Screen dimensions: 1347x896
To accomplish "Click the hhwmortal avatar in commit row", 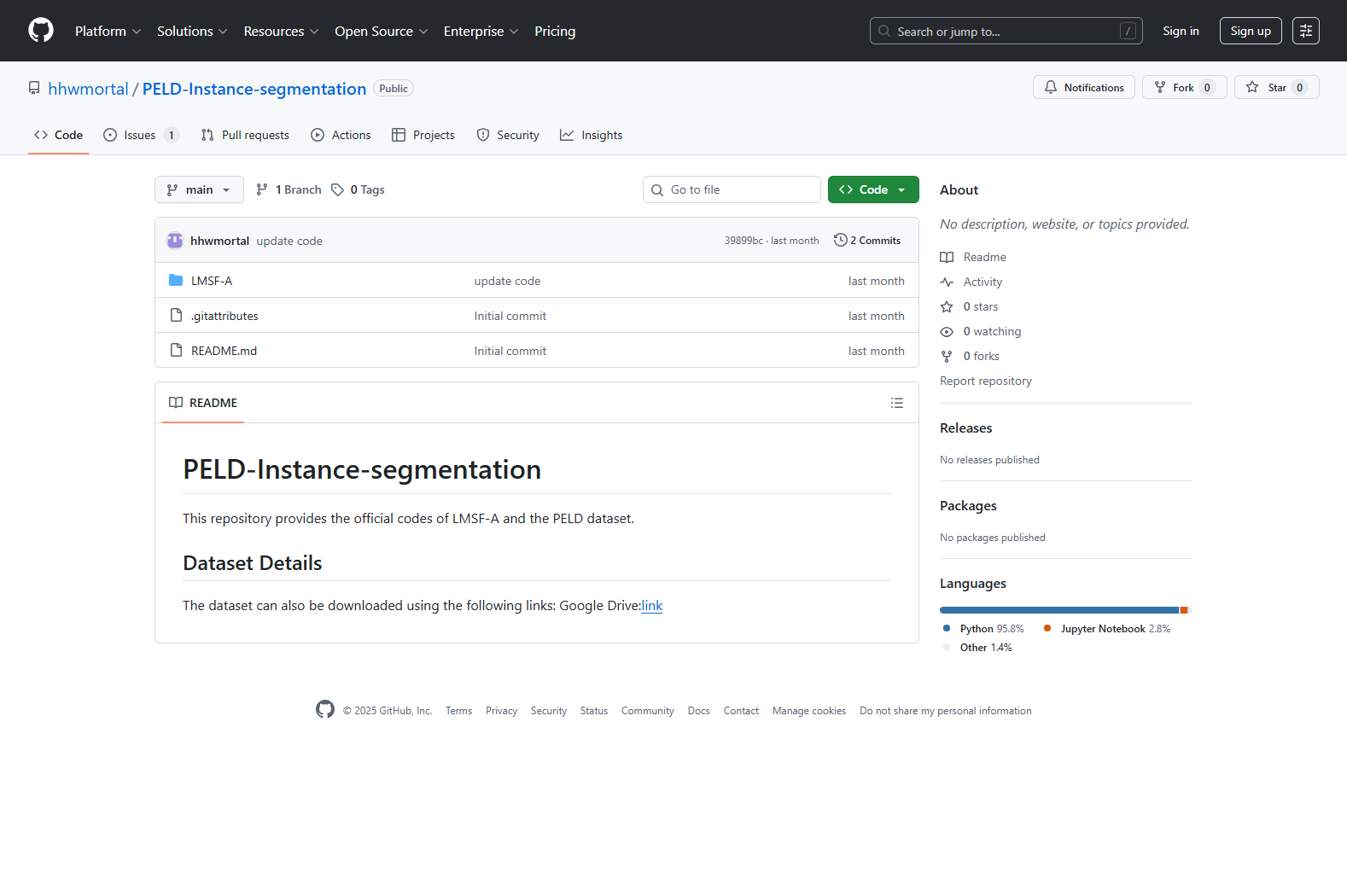I will click(175, 241).
